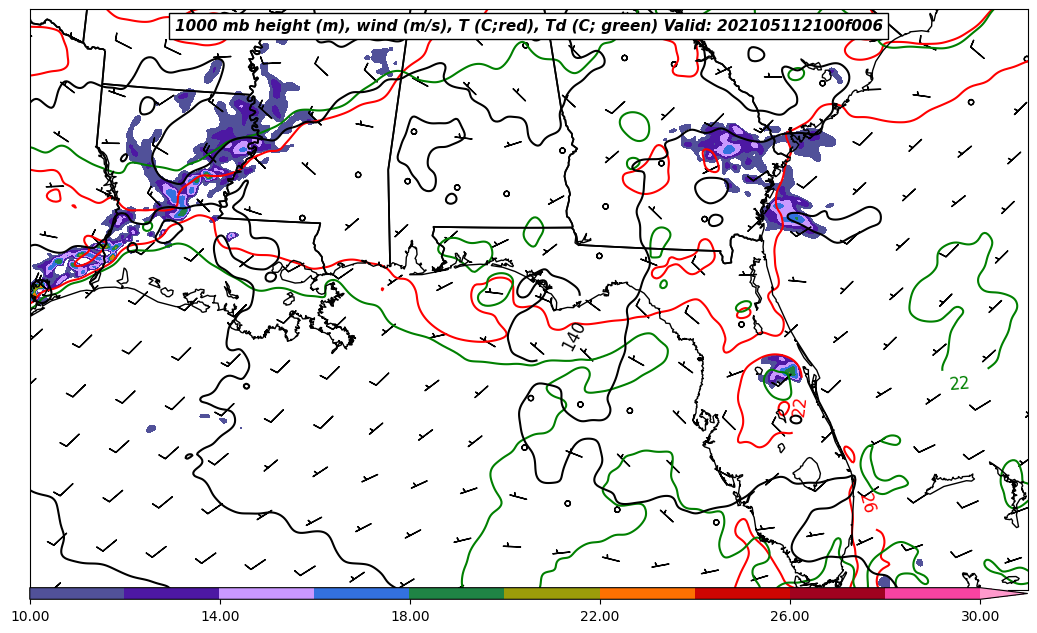Click the pink colorbar extension arrow tip
1037x633 pixels.
coord(1004,593)
